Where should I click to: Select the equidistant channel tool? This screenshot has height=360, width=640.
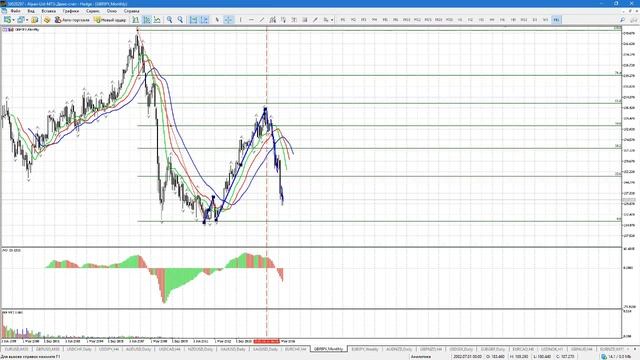pyautogui.click(x=272, y=20)
